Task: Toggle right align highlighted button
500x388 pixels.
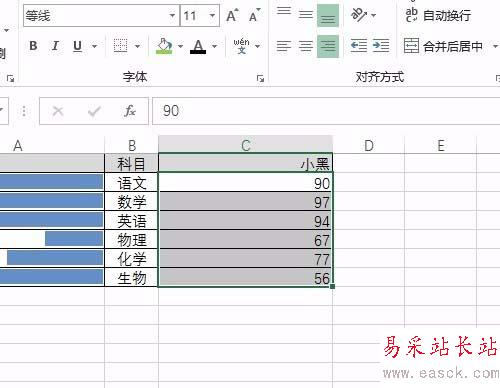Action: [328, 46]
